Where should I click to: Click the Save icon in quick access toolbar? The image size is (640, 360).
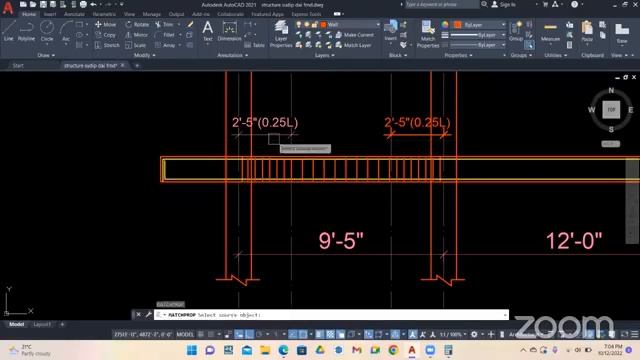pyautogui.click(x=43, y=4)
